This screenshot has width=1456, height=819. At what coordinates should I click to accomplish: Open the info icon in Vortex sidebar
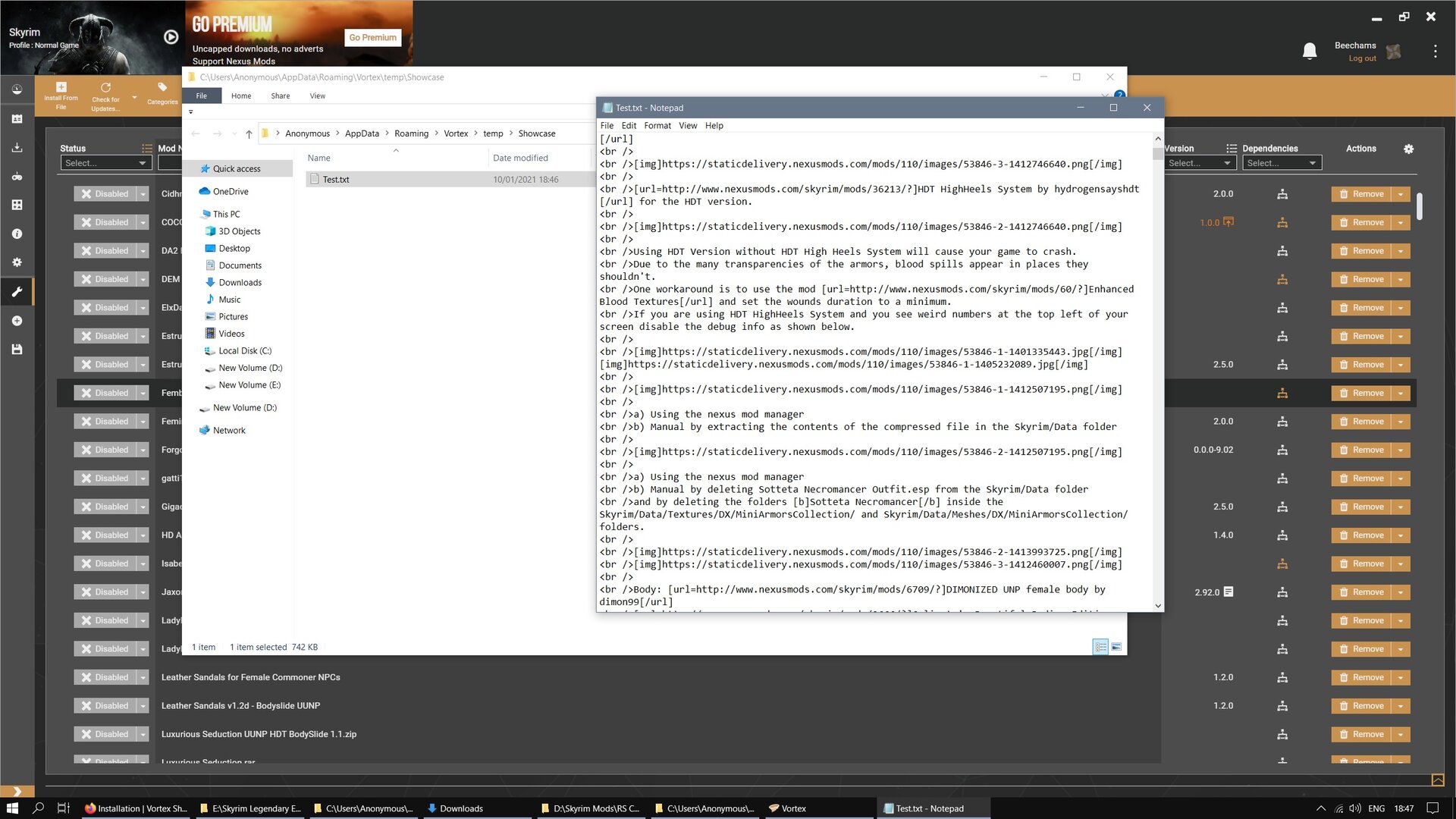[x=17, y=234]
